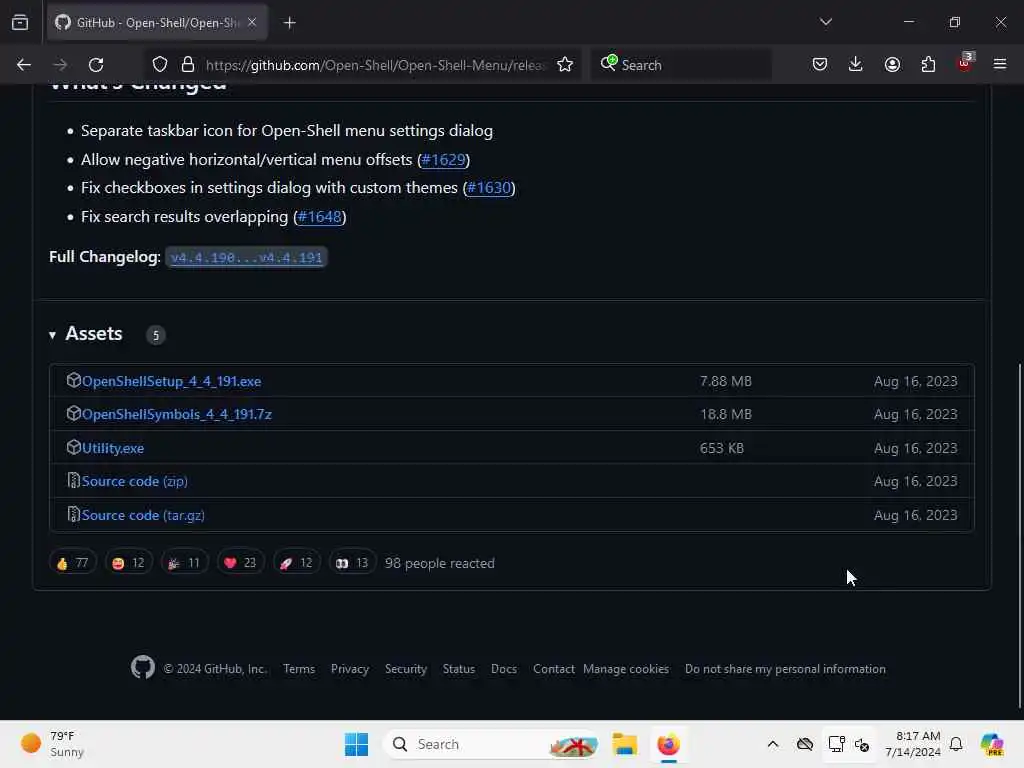Go back to the previous page
The width and height of the screenshot is (1024, 768).
pyautogui.click(x=24, y=65)
